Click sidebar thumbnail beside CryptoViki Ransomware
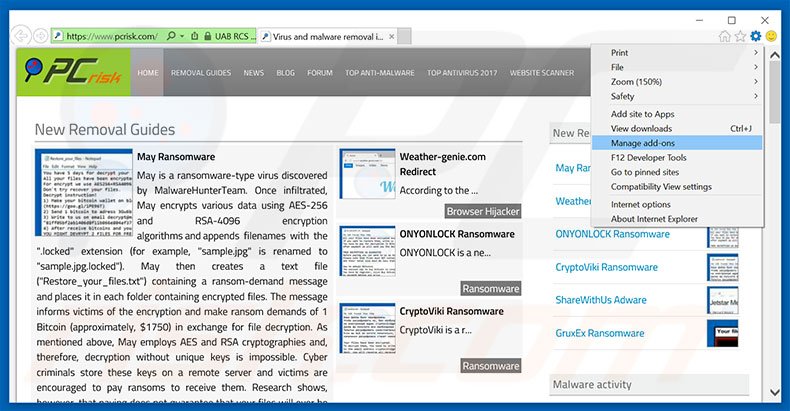Image resolution: width=790 pixels, height=411 pixels. (723, 267)
